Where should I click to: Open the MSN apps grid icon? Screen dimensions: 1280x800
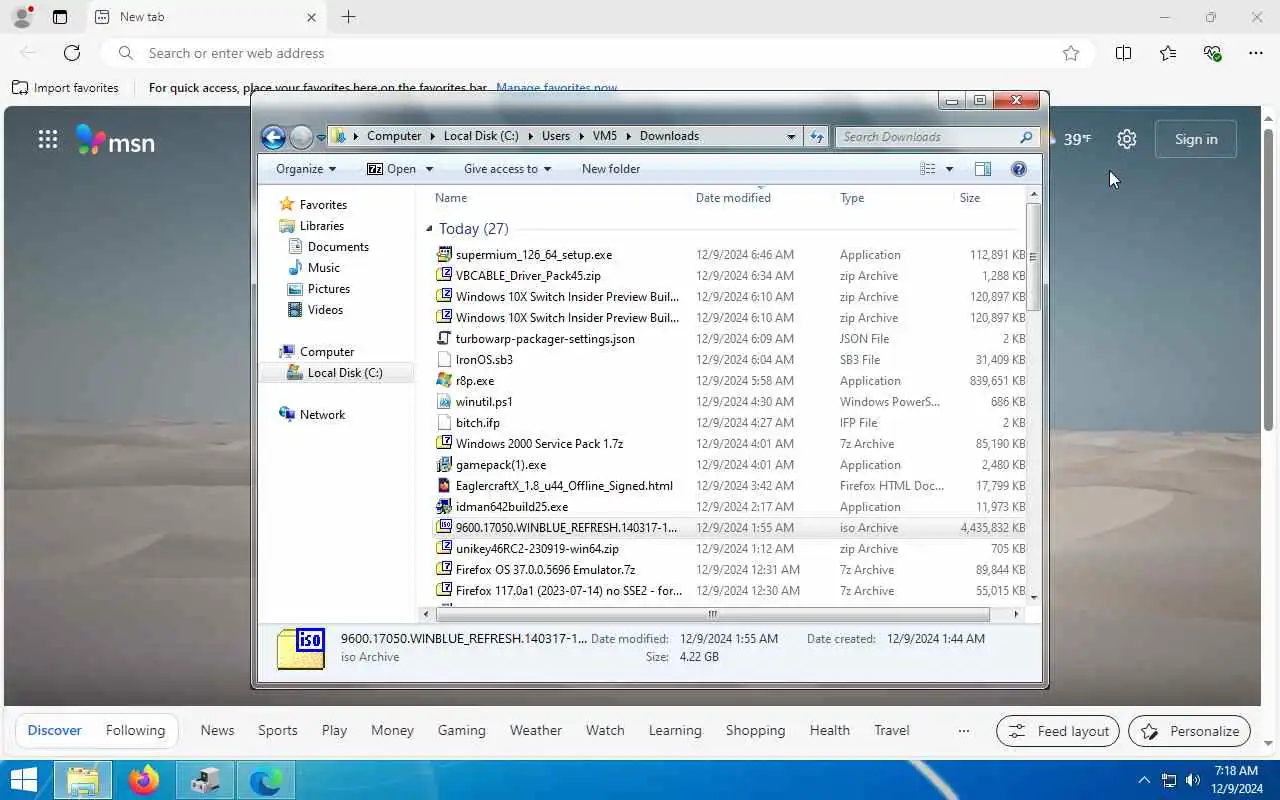pos(48,139)
